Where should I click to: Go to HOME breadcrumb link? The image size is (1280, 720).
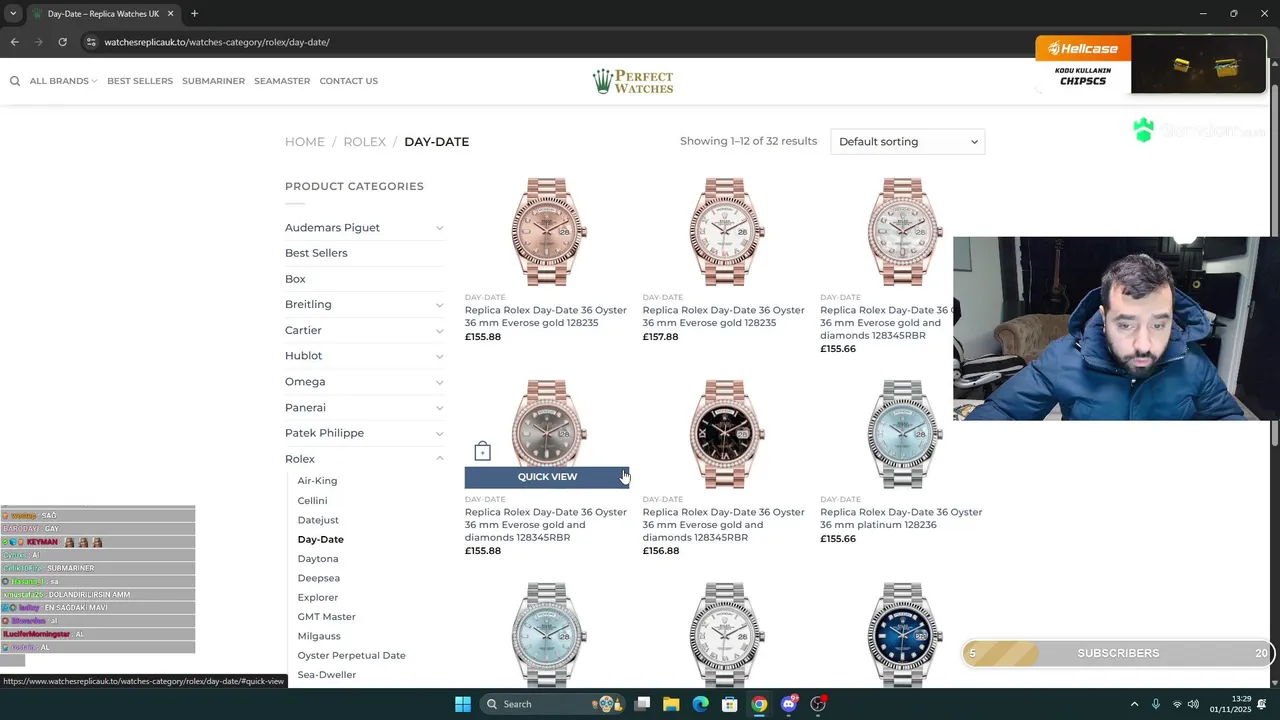pyautogui.click(x=305, y=142)
